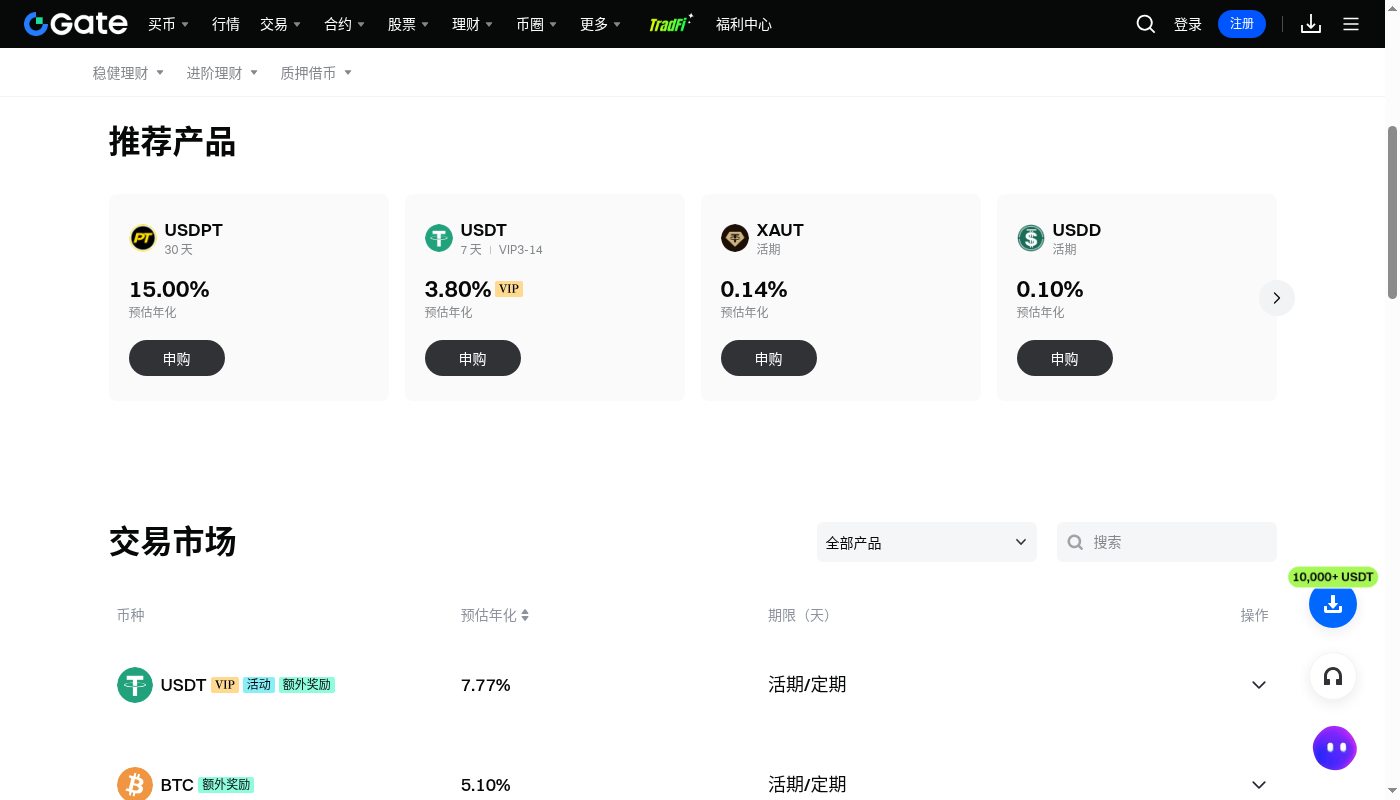Viewport: 1400px width, 800px height.
Task: Click 0.10% rate on USDD card
Action: pos(1050,289)
